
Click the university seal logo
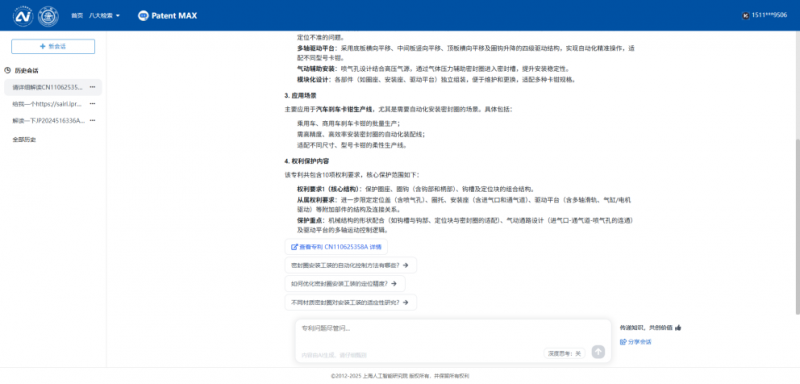[48, 16]
